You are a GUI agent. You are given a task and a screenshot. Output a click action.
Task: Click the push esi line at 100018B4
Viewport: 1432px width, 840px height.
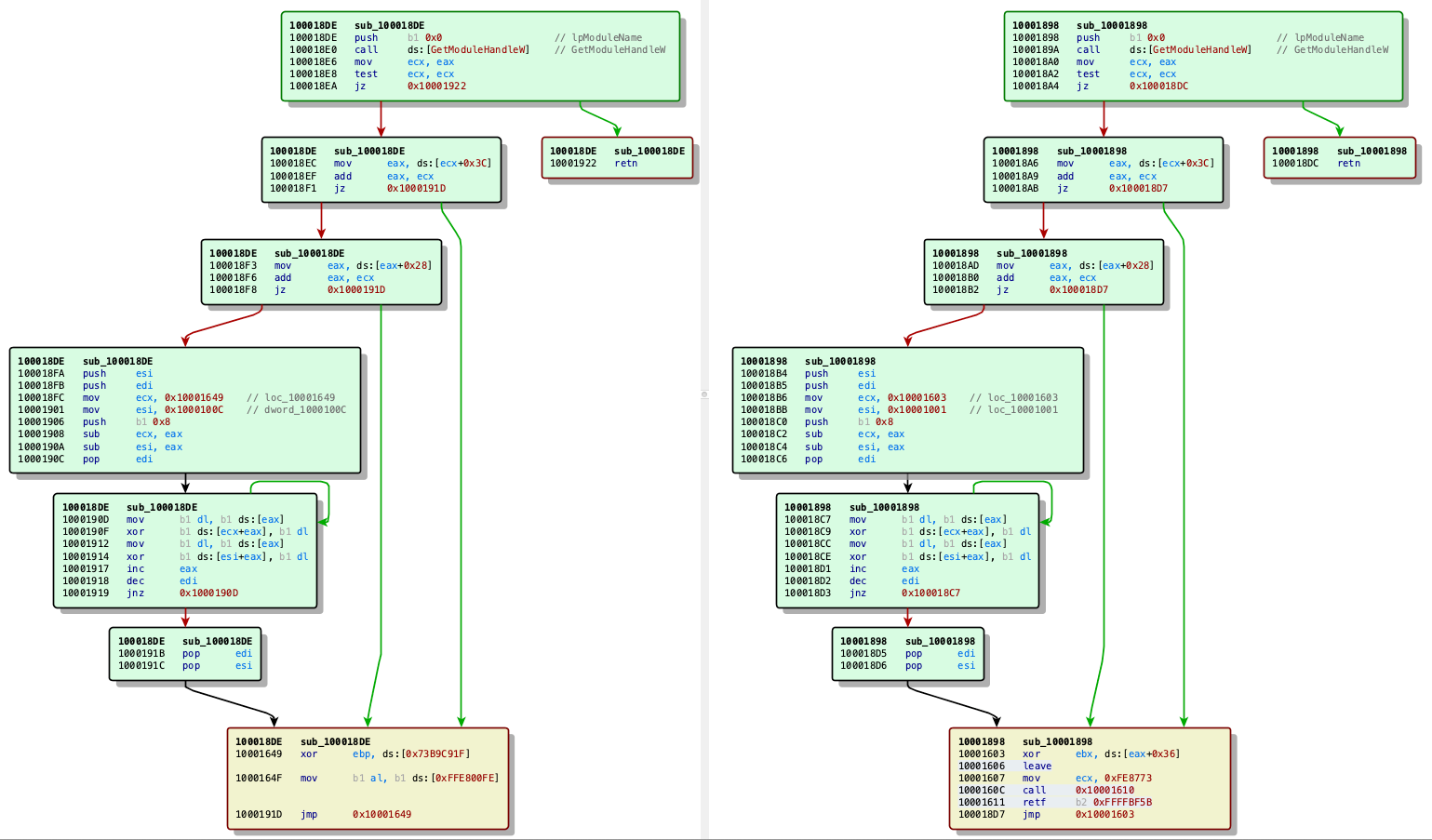point(809,374)
